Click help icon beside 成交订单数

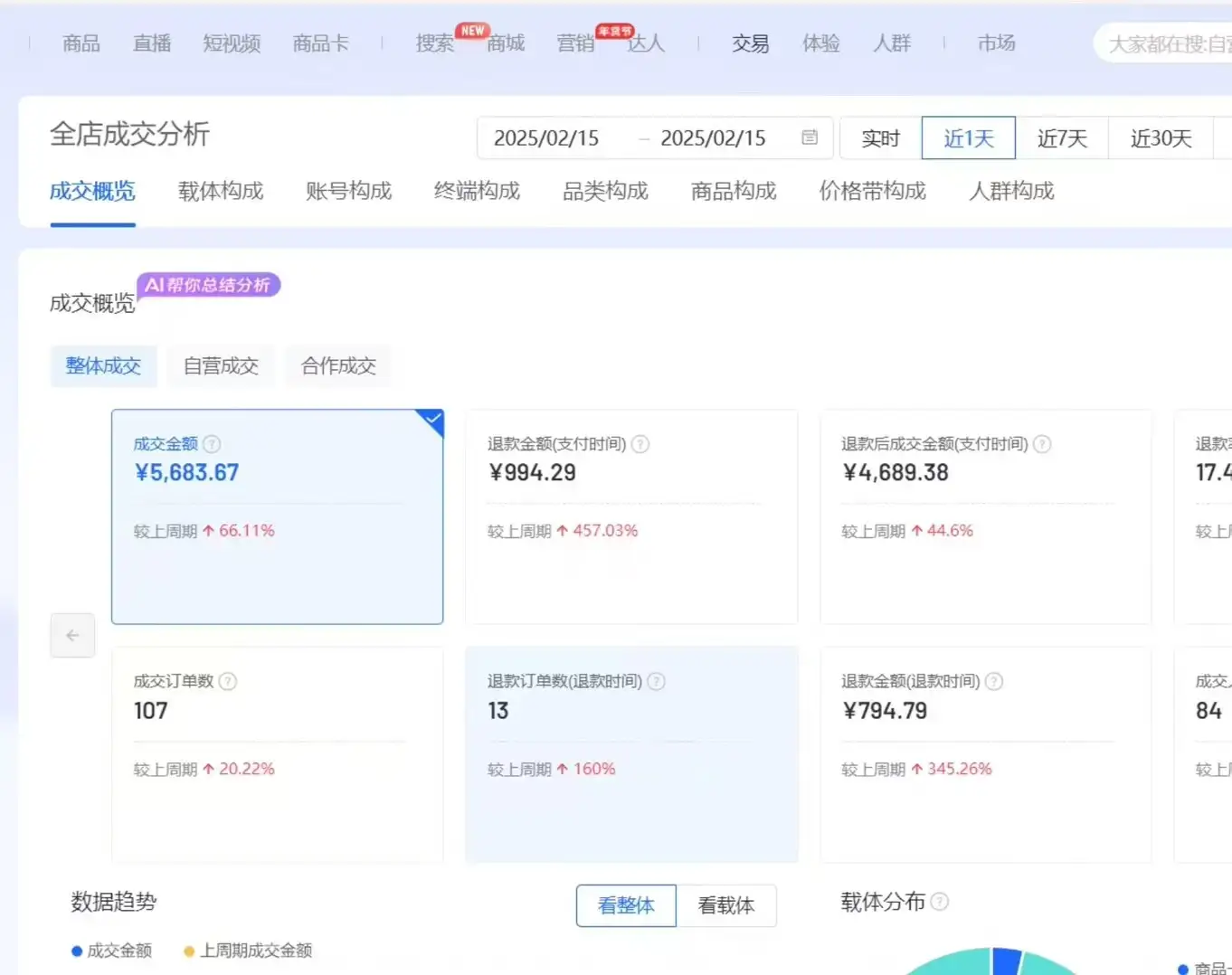click(x=228, y=682)
